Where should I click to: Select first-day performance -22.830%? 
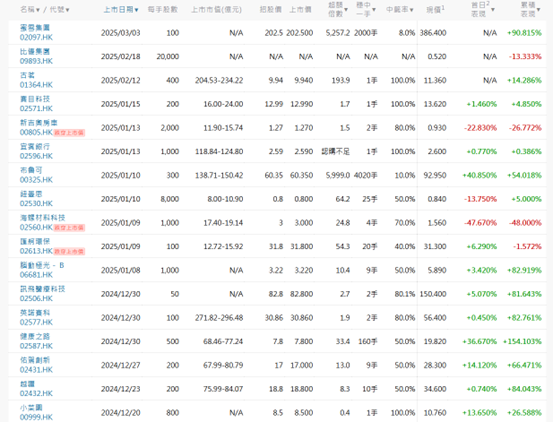pos(480,128)
